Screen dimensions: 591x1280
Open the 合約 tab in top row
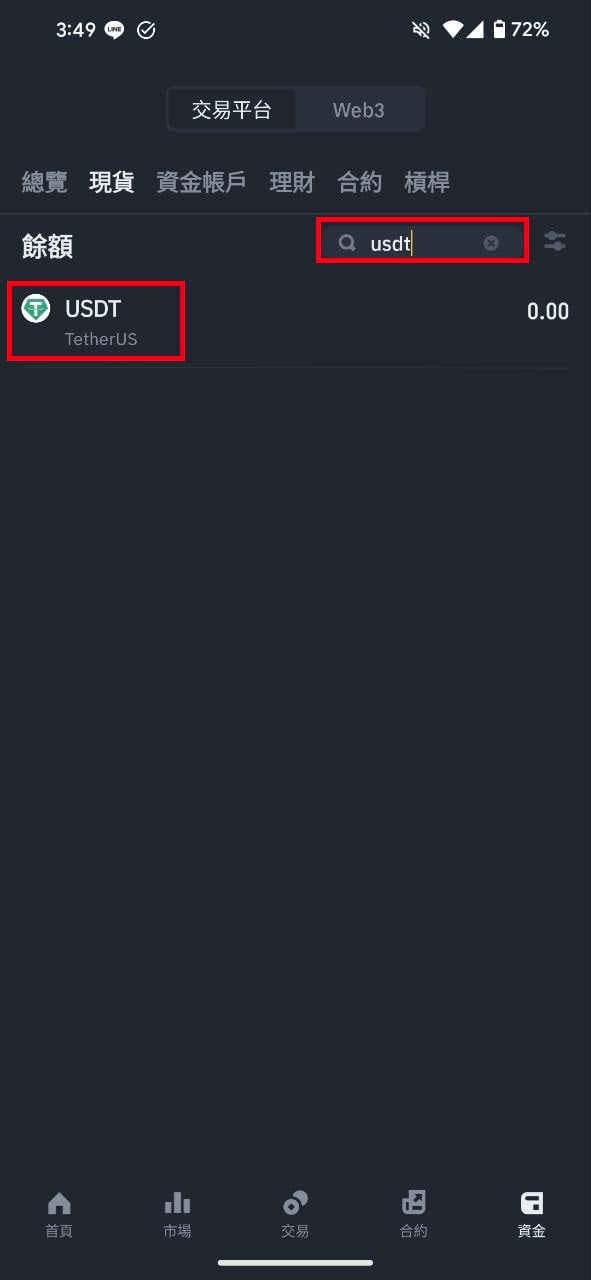(359, 182)
